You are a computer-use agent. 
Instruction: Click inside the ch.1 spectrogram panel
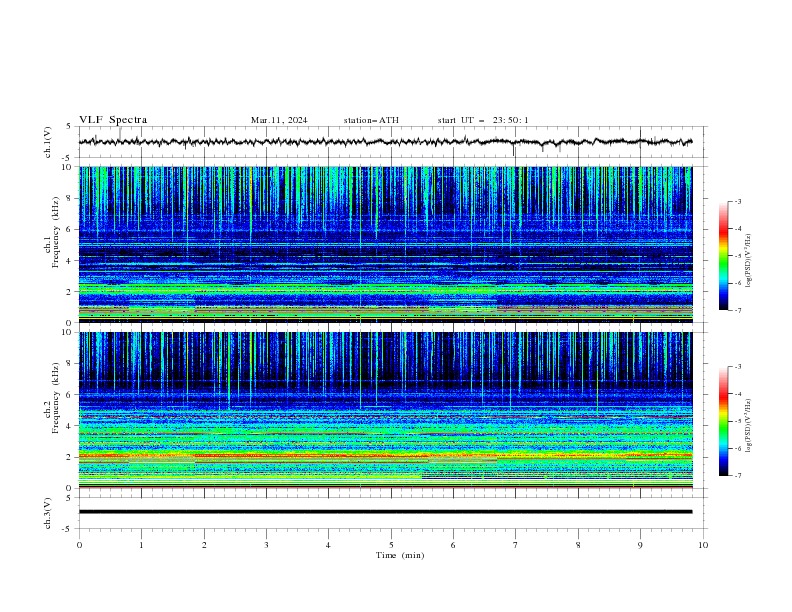click(385, 244)
